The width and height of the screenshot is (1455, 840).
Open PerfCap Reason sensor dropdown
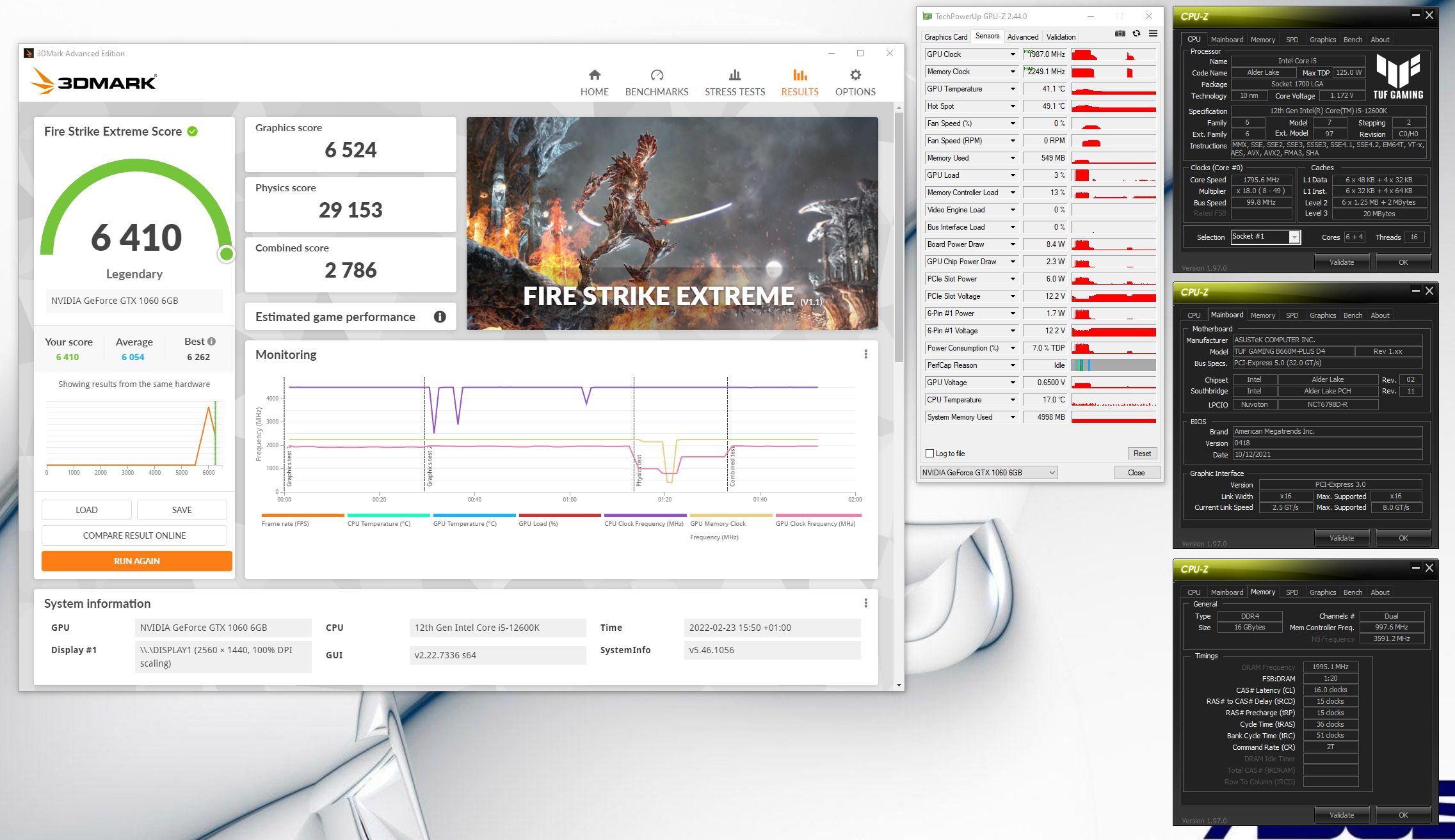[x=1013, y=365]
